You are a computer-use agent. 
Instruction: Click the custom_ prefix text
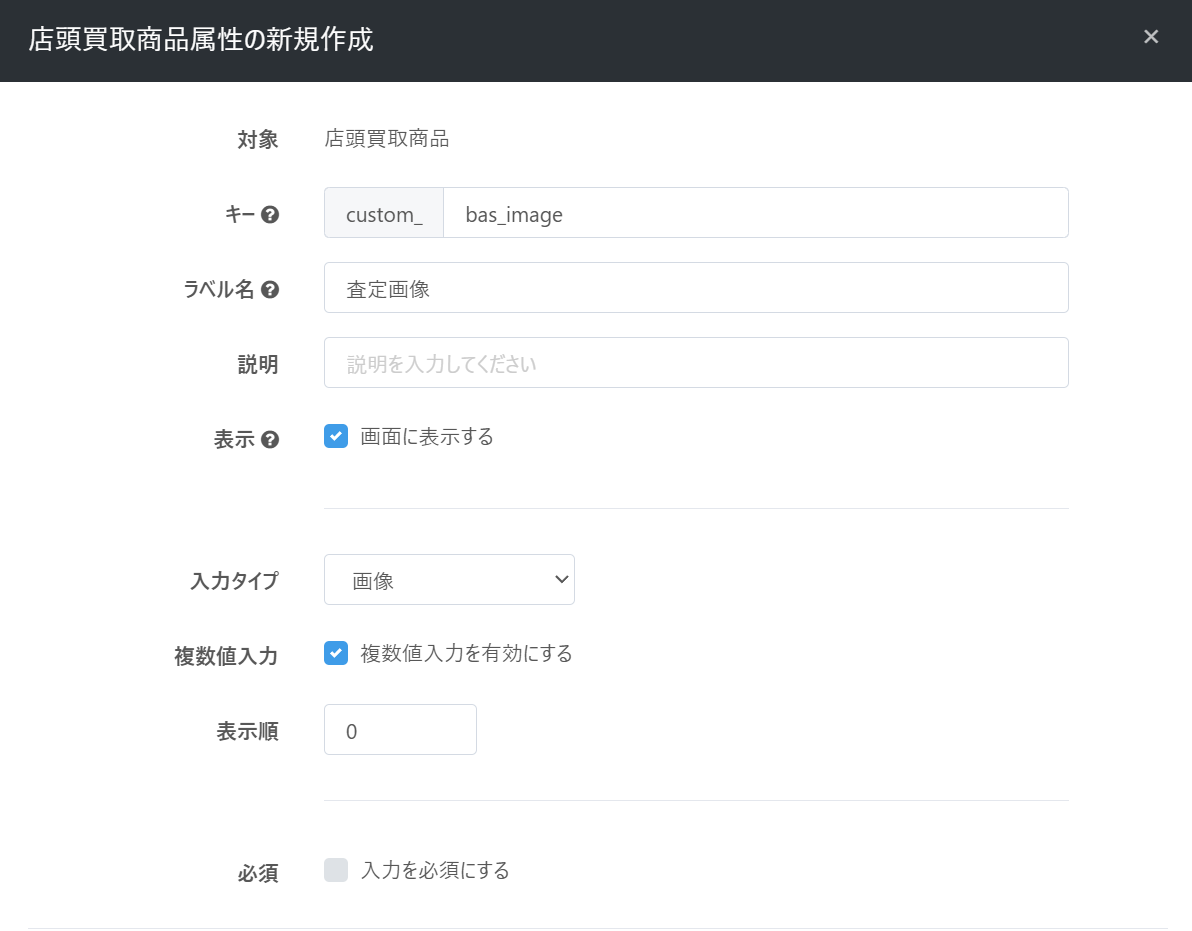point(384,215)
